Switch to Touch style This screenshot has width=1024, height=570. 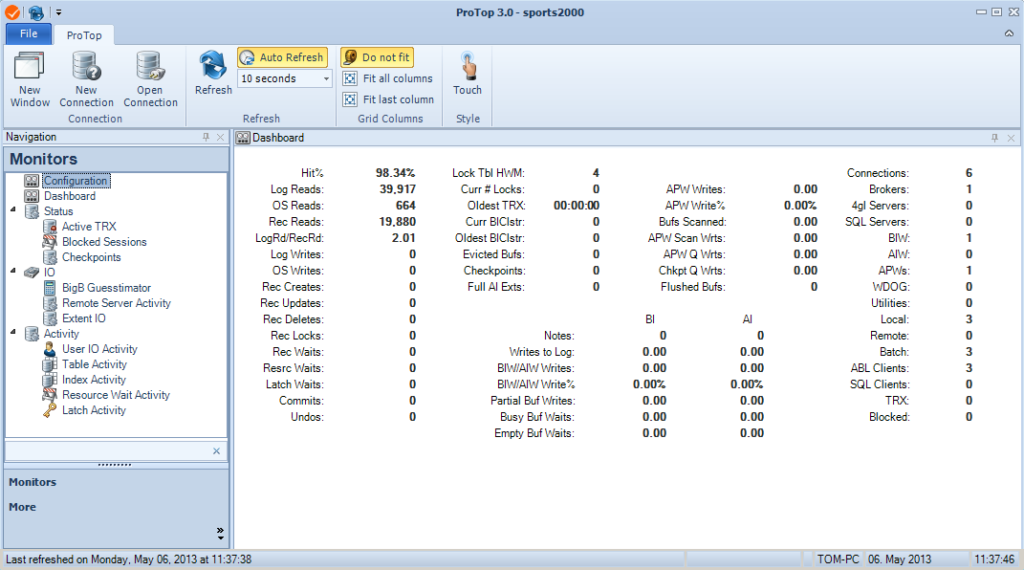point(468,73)
